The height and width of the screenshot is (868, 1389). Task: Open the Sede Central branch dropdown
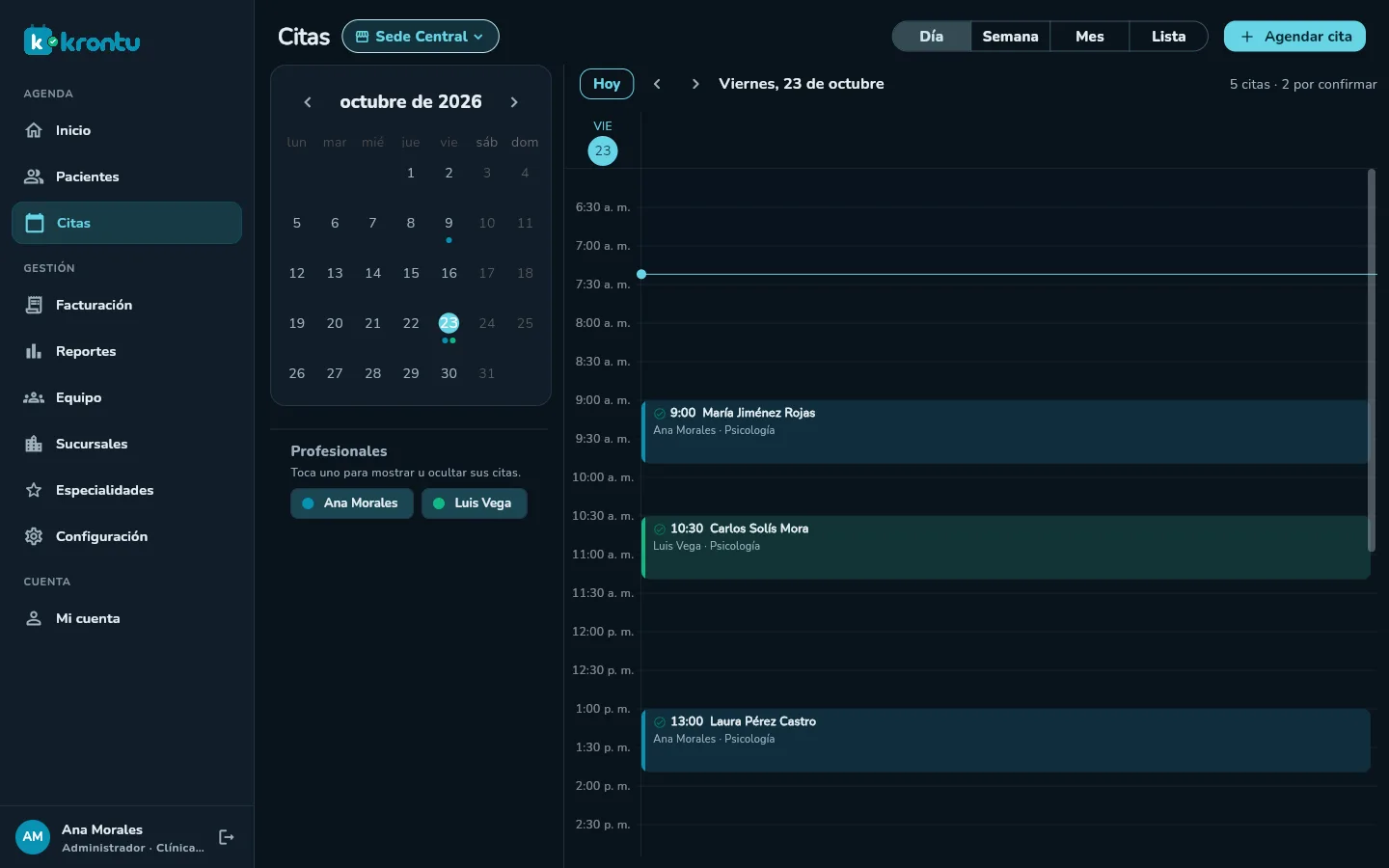pos(421,37)
